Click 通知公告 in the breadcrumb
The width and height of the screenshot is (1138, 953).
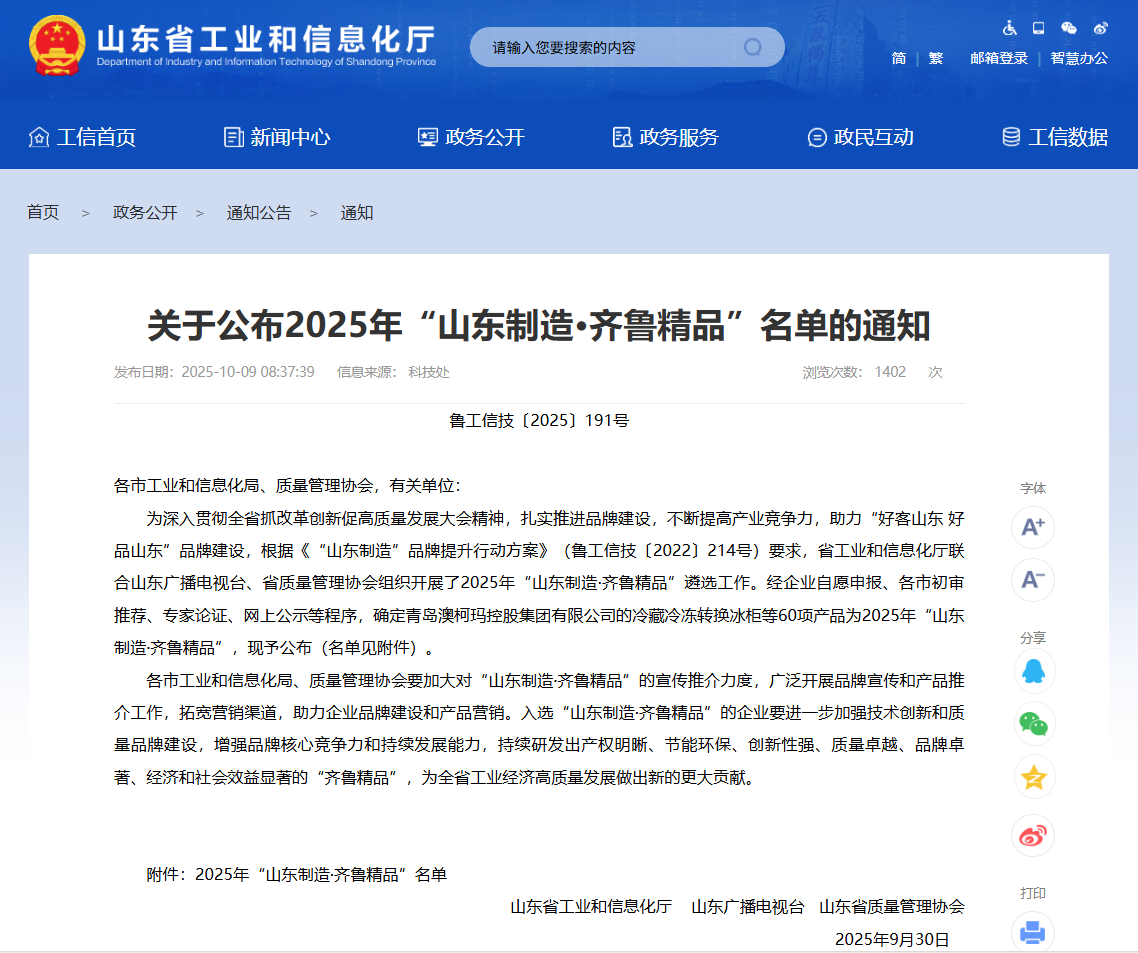coord(259,212)
